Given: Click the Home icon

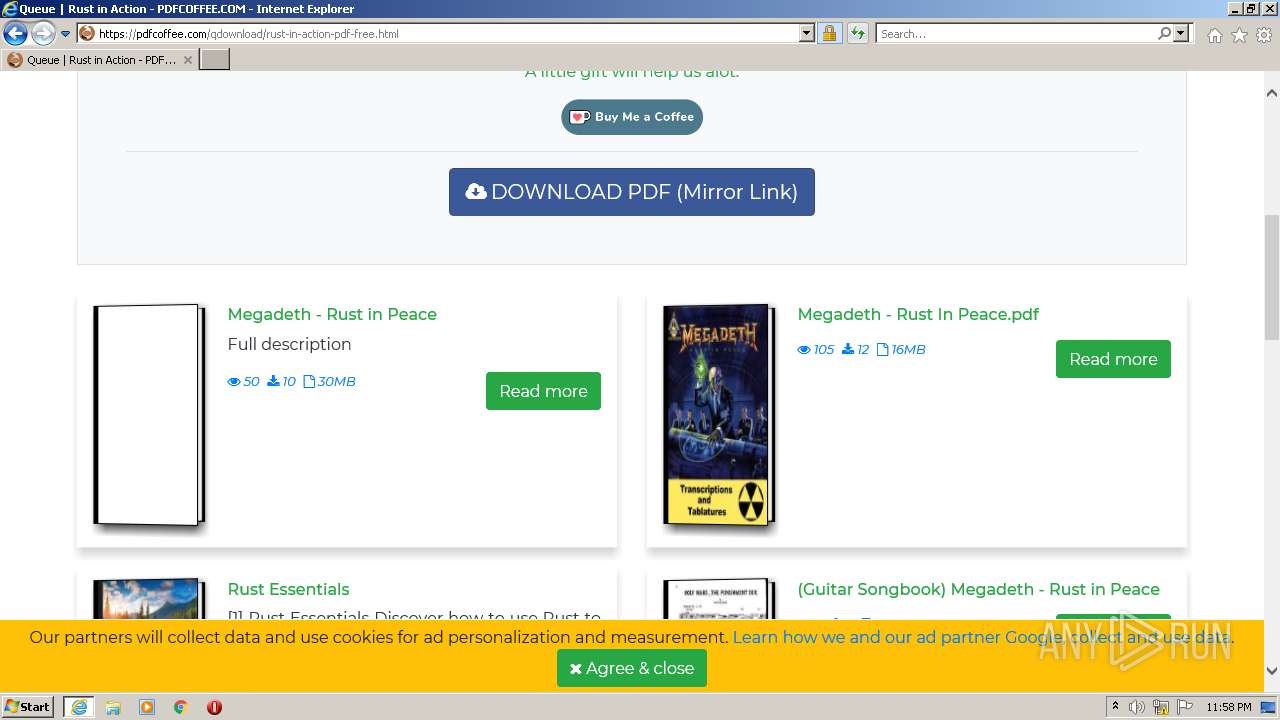Looking at the screenshot, I should (x=1214, y=34).
